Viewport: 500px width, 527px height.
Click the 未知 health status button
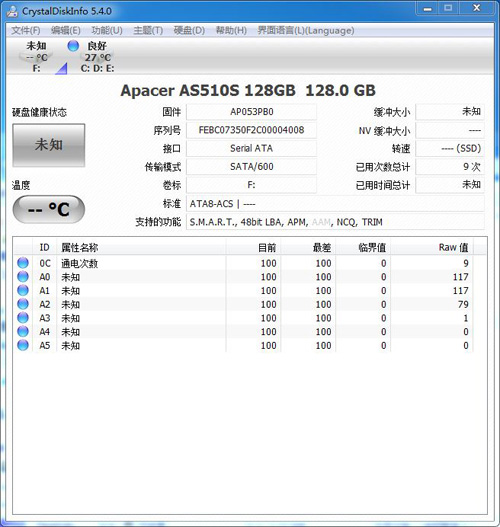click(x=49, y=145)
